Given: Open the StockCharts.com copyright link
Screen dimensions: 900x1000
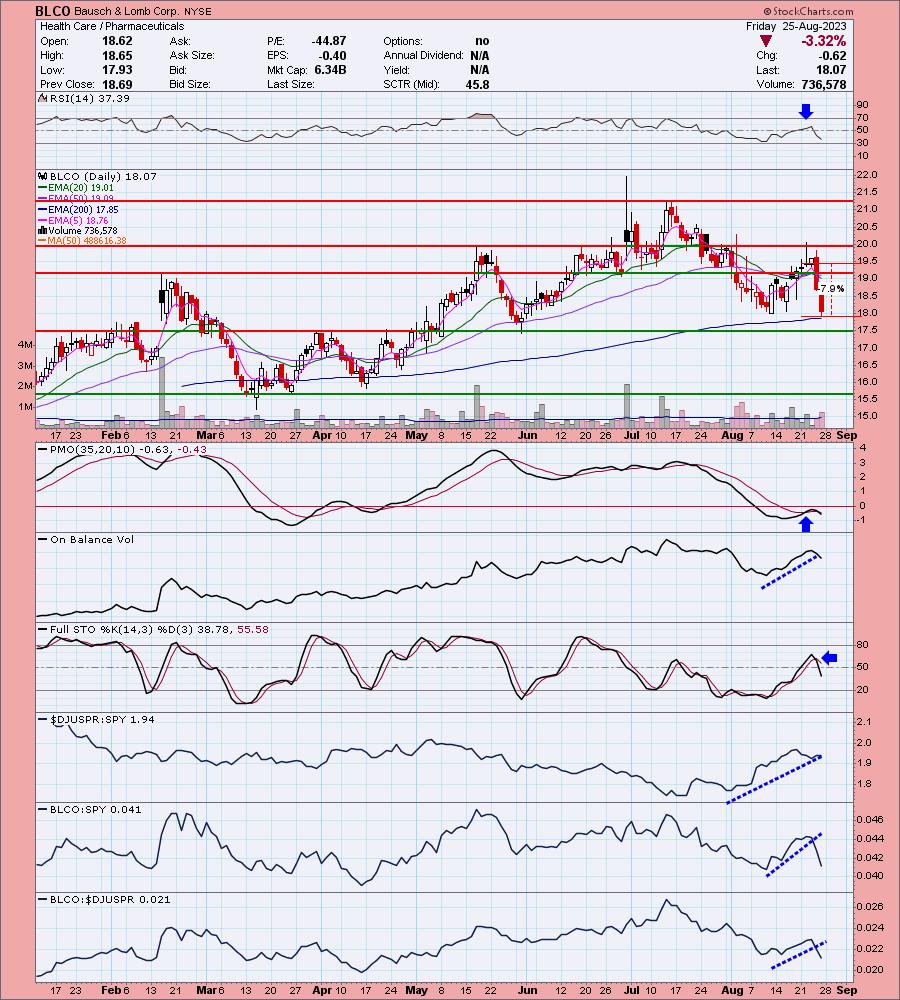Looking at the screenshot, I should pyautogui.click(x=808, y=11).
